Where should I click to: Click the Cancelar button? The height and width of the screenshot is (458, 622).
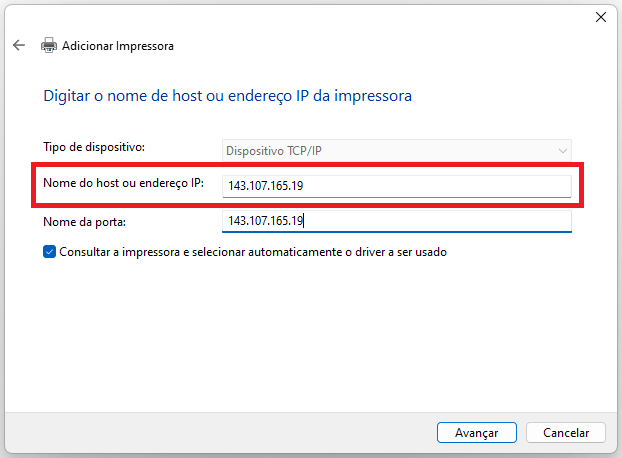coord(566,433)
